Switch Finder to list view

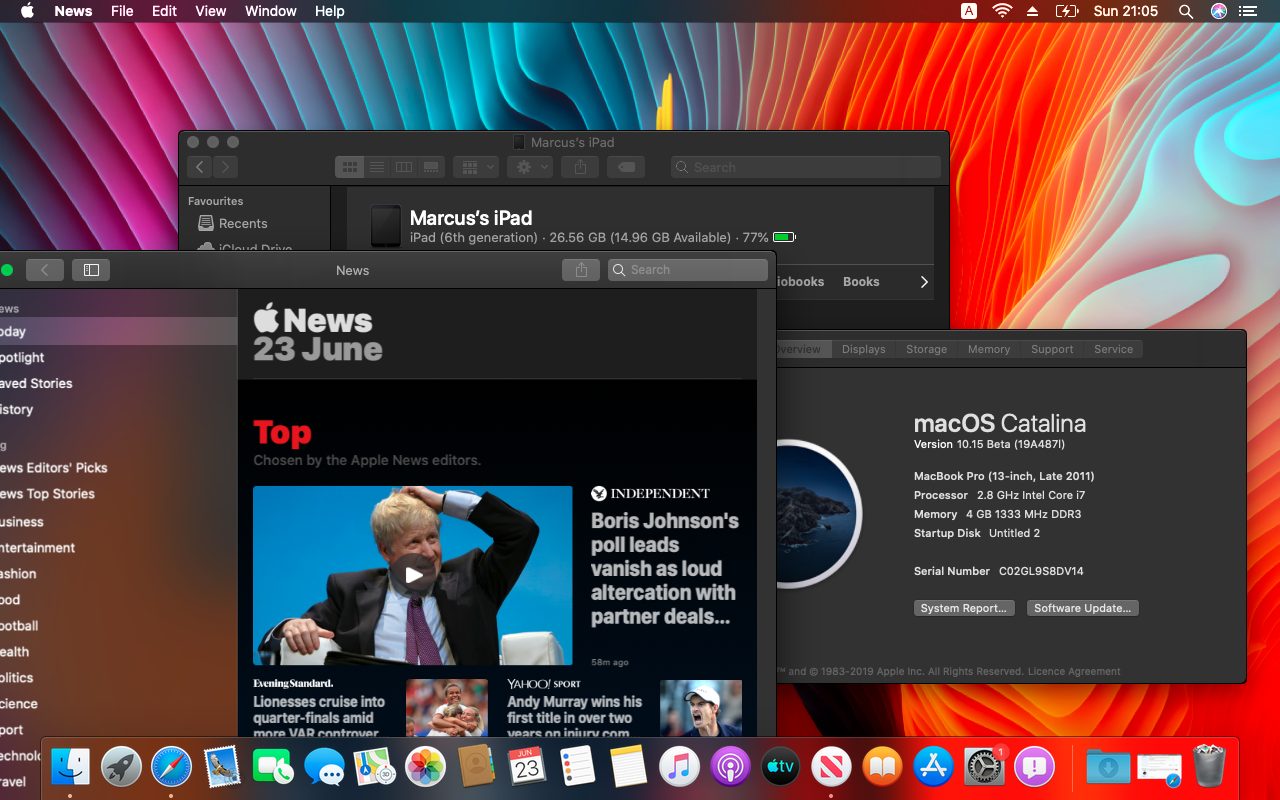click(377, 167)
